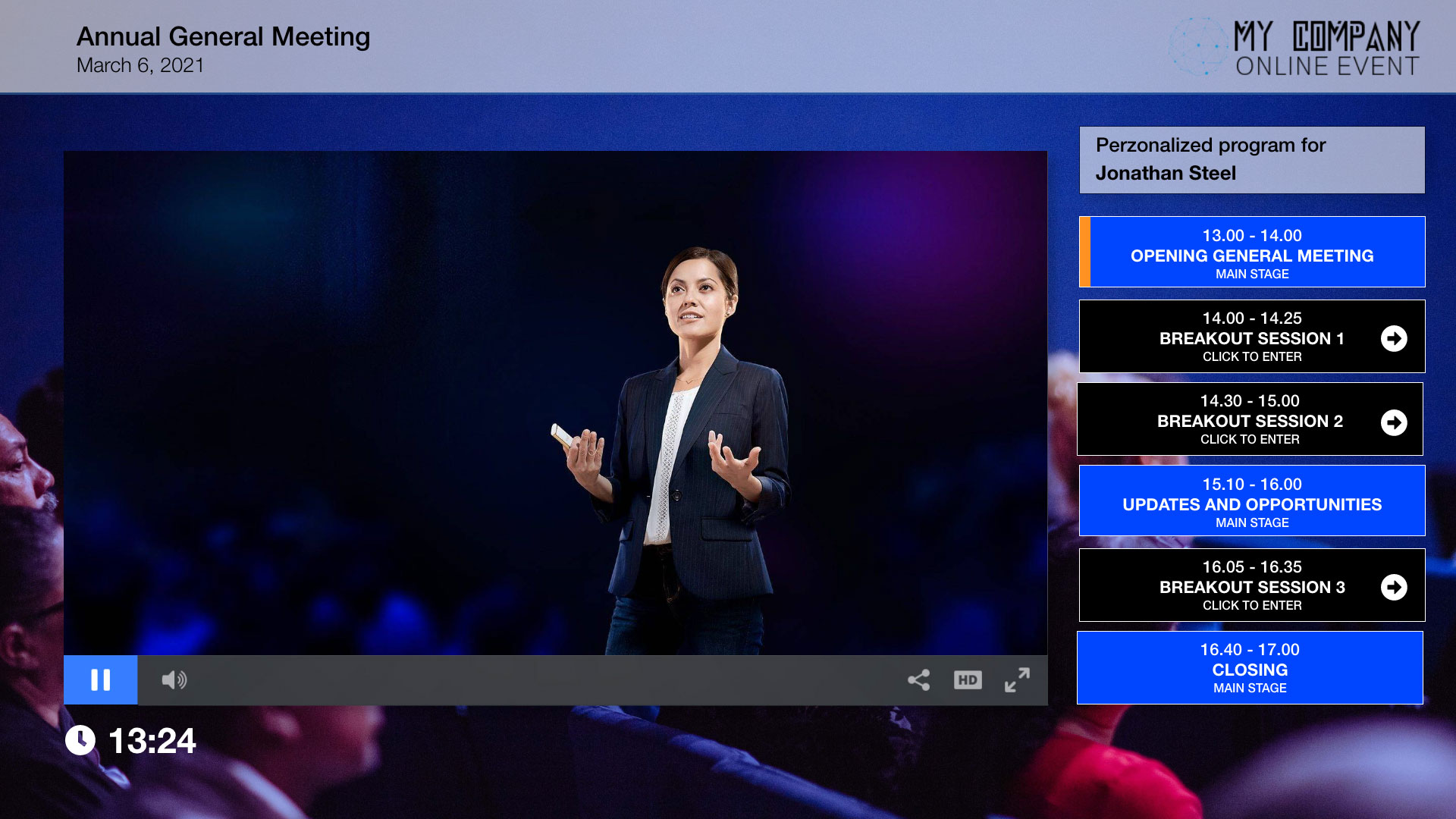The image size is (1456, 819).
Task: Click arrow icon for Breakout Session 2
Action: pyautogui.click(x=1394, y=422)
